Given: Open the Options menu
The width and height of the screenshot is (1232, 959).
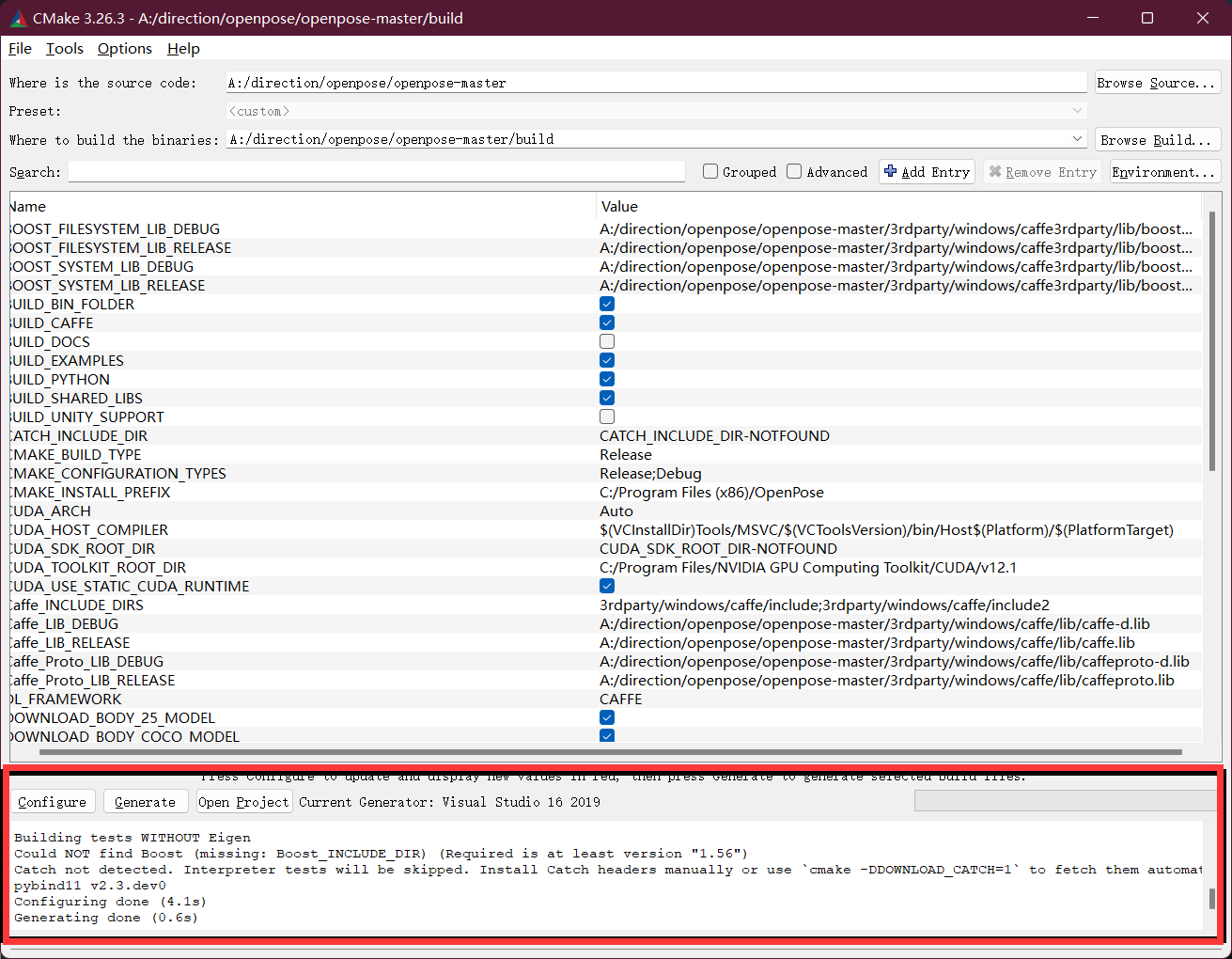Looking at the screenshot, I should click(x=125, y=49).
